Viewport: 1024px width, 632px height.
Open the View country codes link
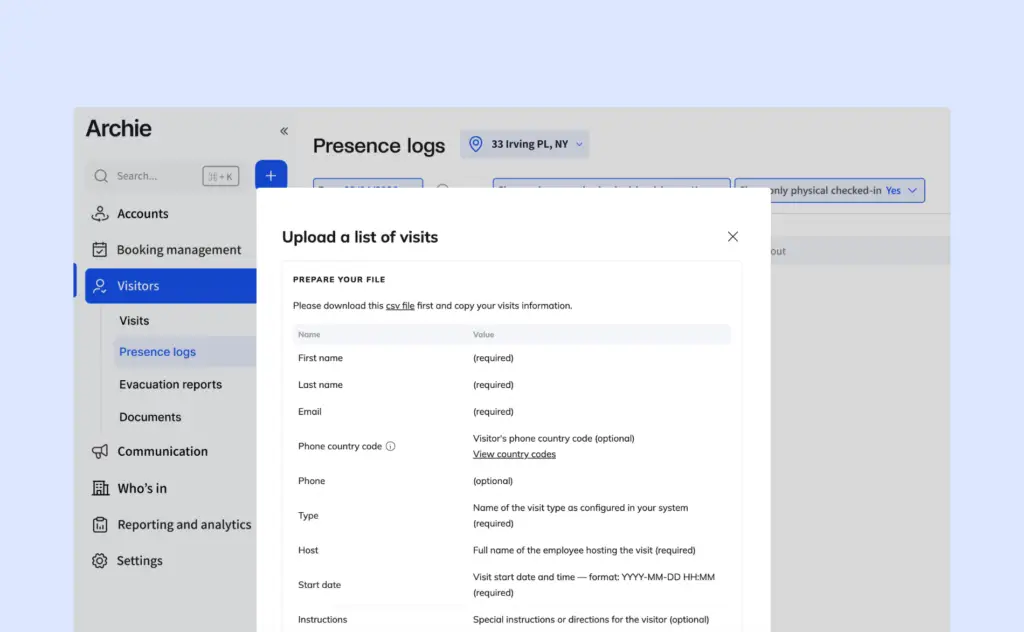tap(514, 454)
